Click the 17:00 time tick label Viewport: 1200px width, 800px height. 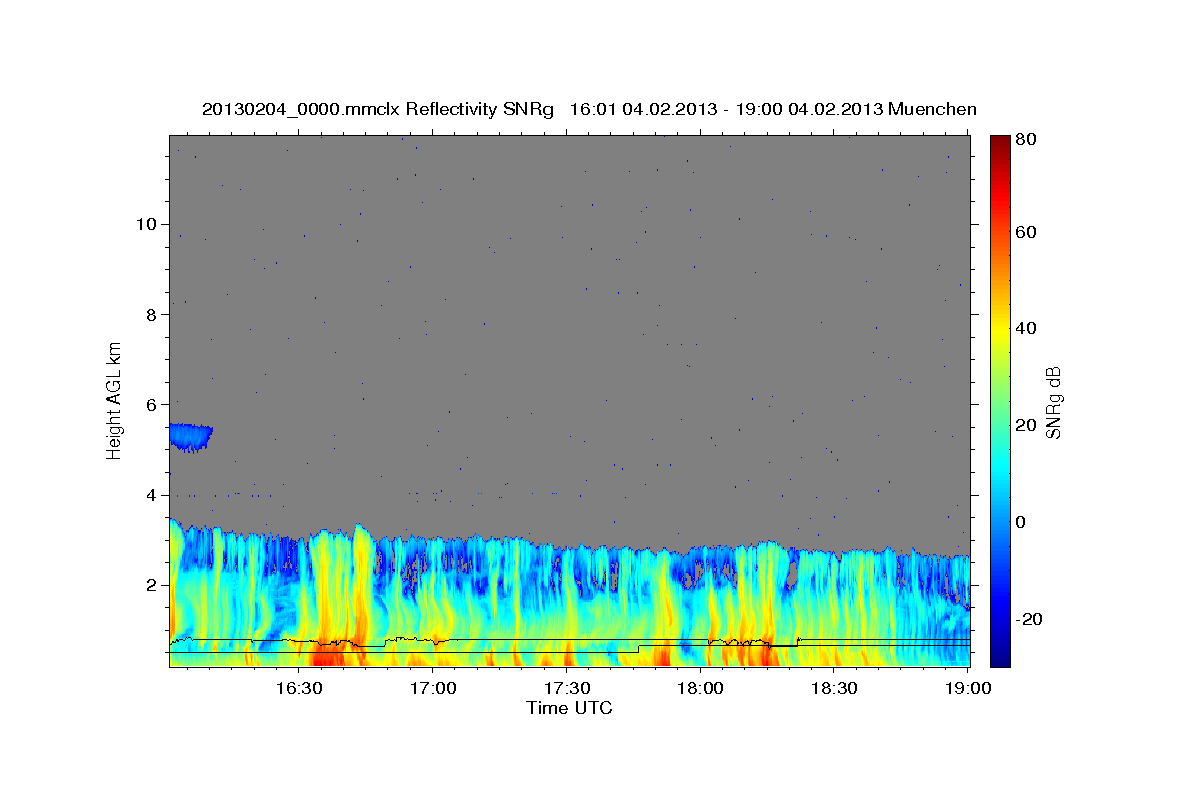tap(433, 689)
